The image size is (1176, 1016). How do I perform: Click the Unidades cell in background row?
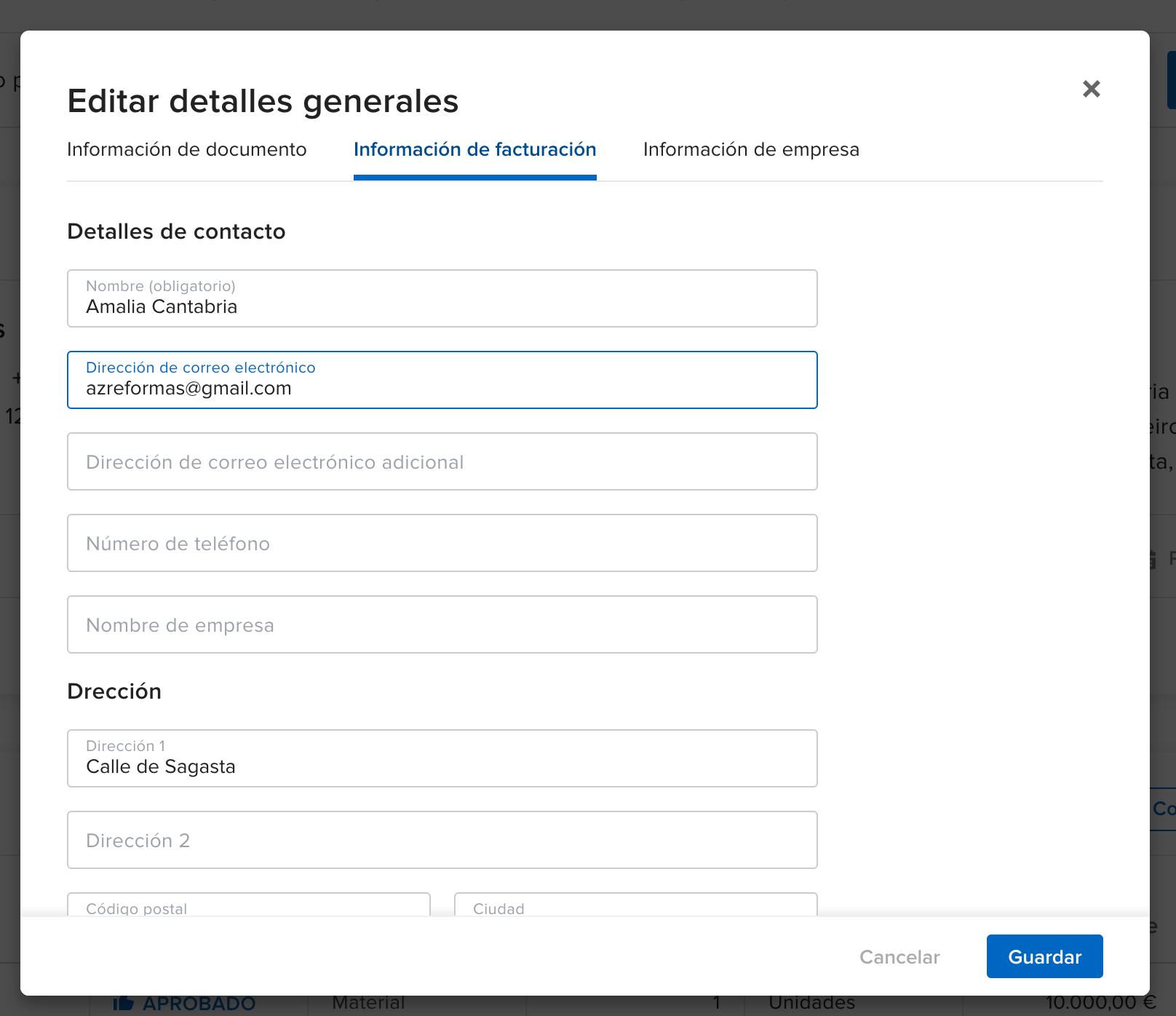[811, 1004]
